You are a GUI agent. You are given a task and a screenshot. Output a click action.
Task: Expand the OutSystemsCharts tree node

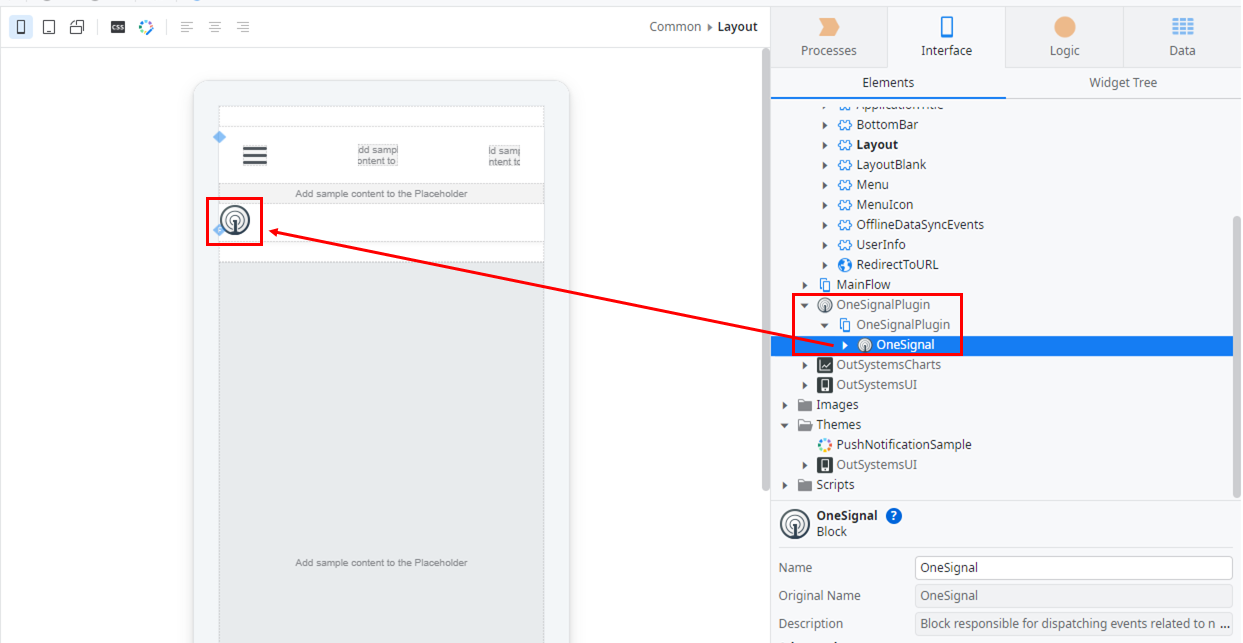[805, 365]
